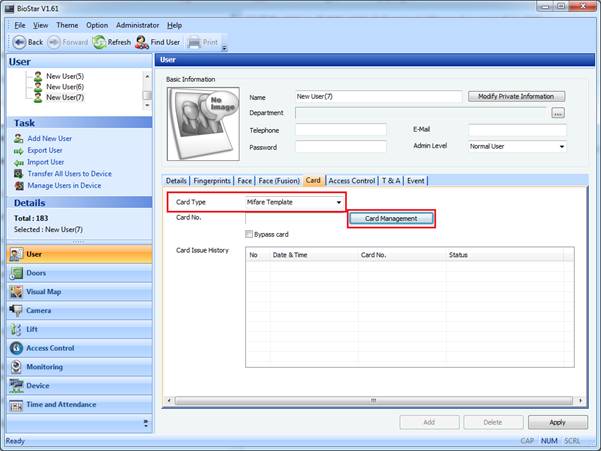Click the Transfer All Users to Device link

[69, 174]
